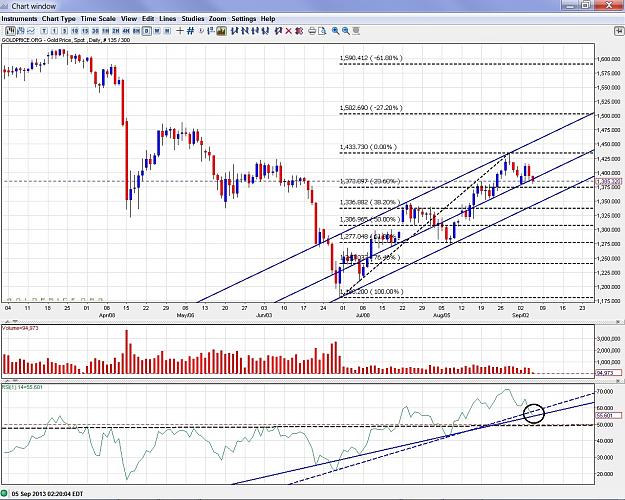Open the Edit menu

click(x=148, y=19)
